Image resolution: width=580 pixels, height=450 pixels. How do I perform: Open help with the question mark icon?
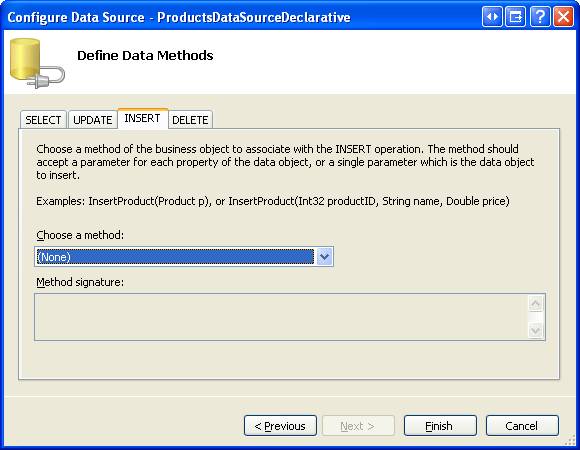click(540, 17)
